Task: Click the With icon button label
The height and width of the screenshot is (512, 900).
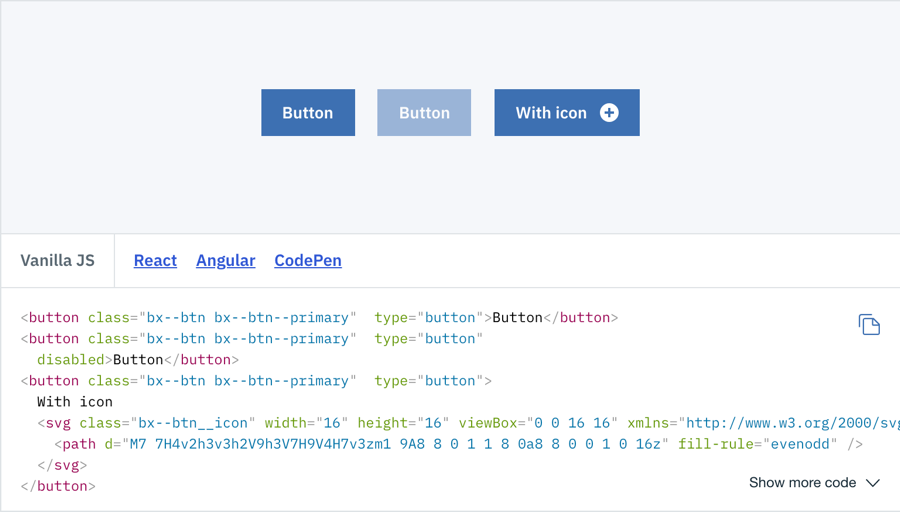Action: tap(551, 113)
